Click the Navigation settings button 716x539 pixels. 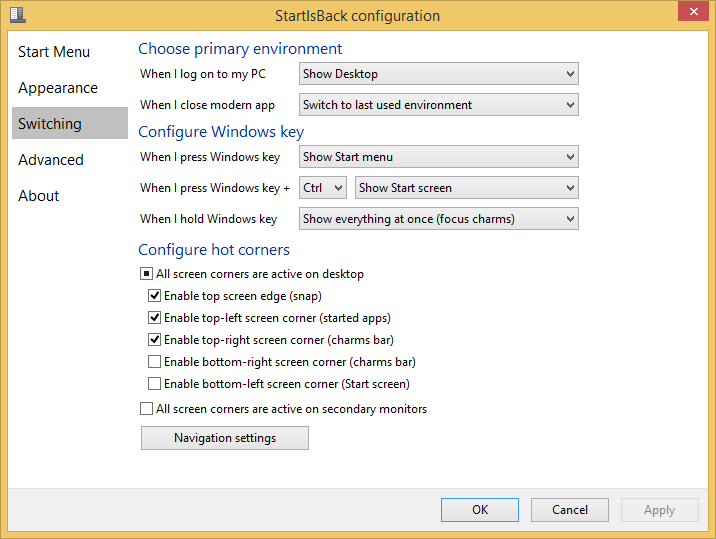[x=225, y=438]
